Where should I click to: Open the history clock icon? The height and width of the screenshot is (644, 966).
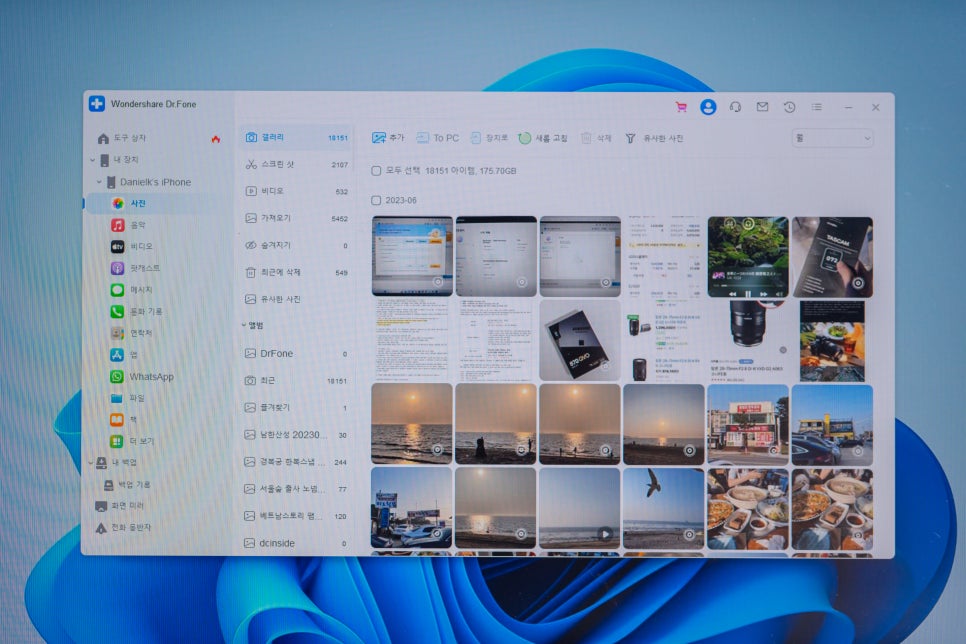coord(789,107)
